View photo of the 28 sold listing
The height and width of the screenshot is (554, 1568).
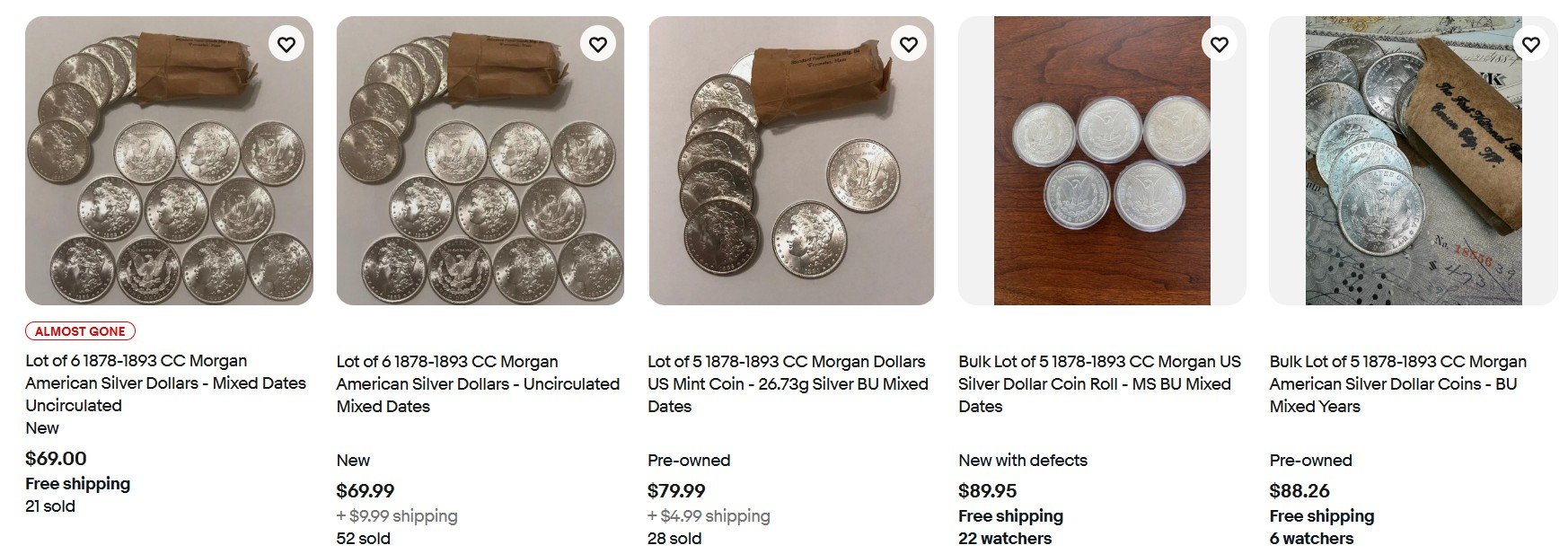point(790,162)
